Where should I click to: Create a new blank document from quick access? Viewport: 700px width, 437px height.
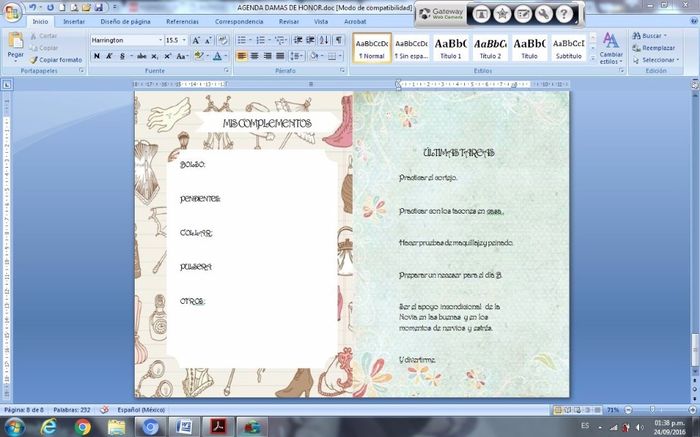coord(62,8)
